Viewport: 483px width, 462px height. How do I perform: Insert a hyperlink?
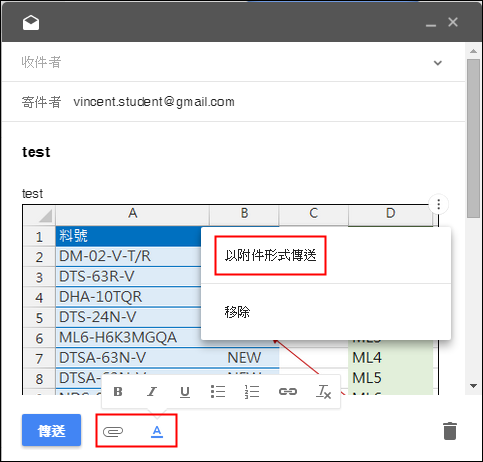tap(288, 391)
